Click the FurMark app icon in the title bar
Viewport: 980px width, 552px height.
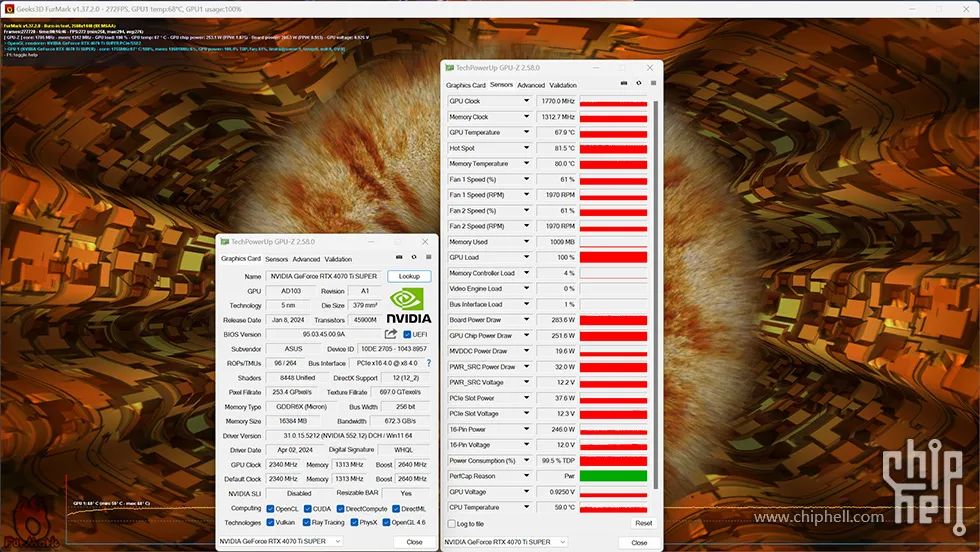[x=9, y=9]
